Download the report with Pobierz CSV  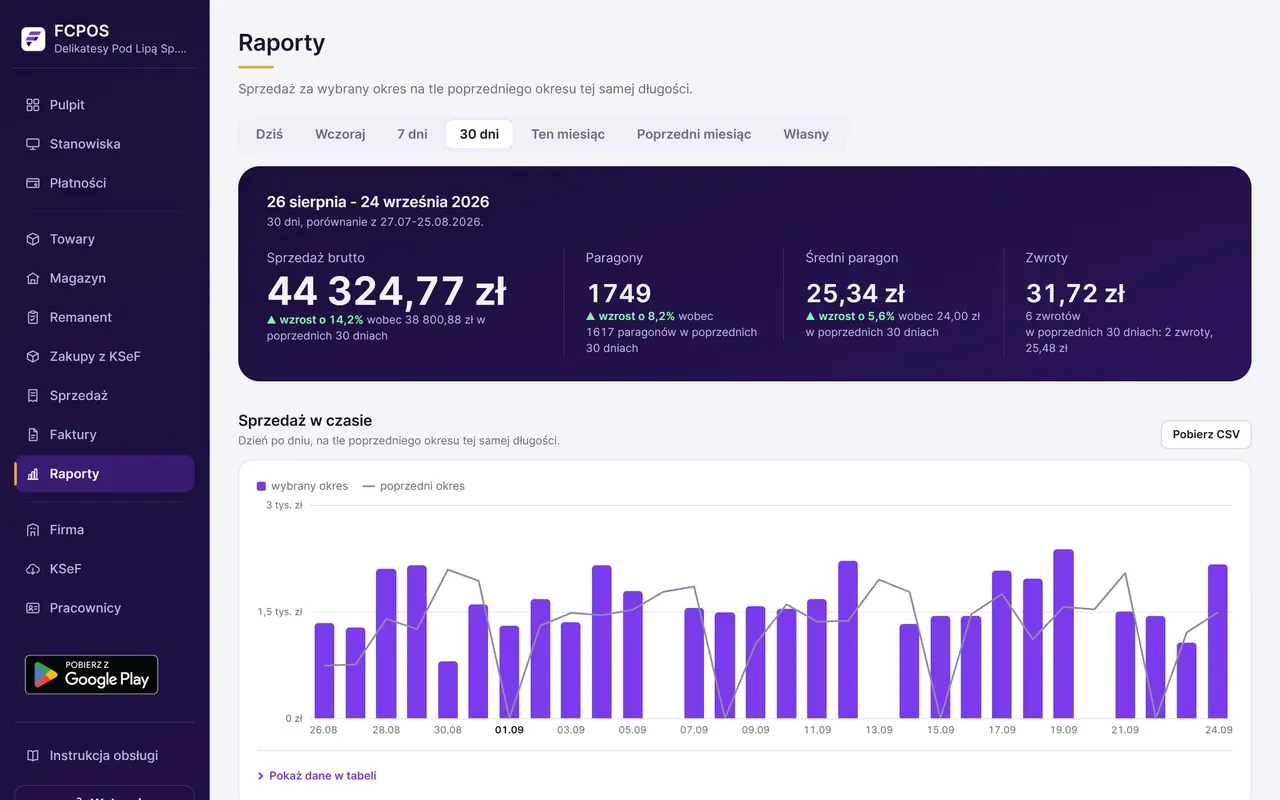tap(1206, 435)
